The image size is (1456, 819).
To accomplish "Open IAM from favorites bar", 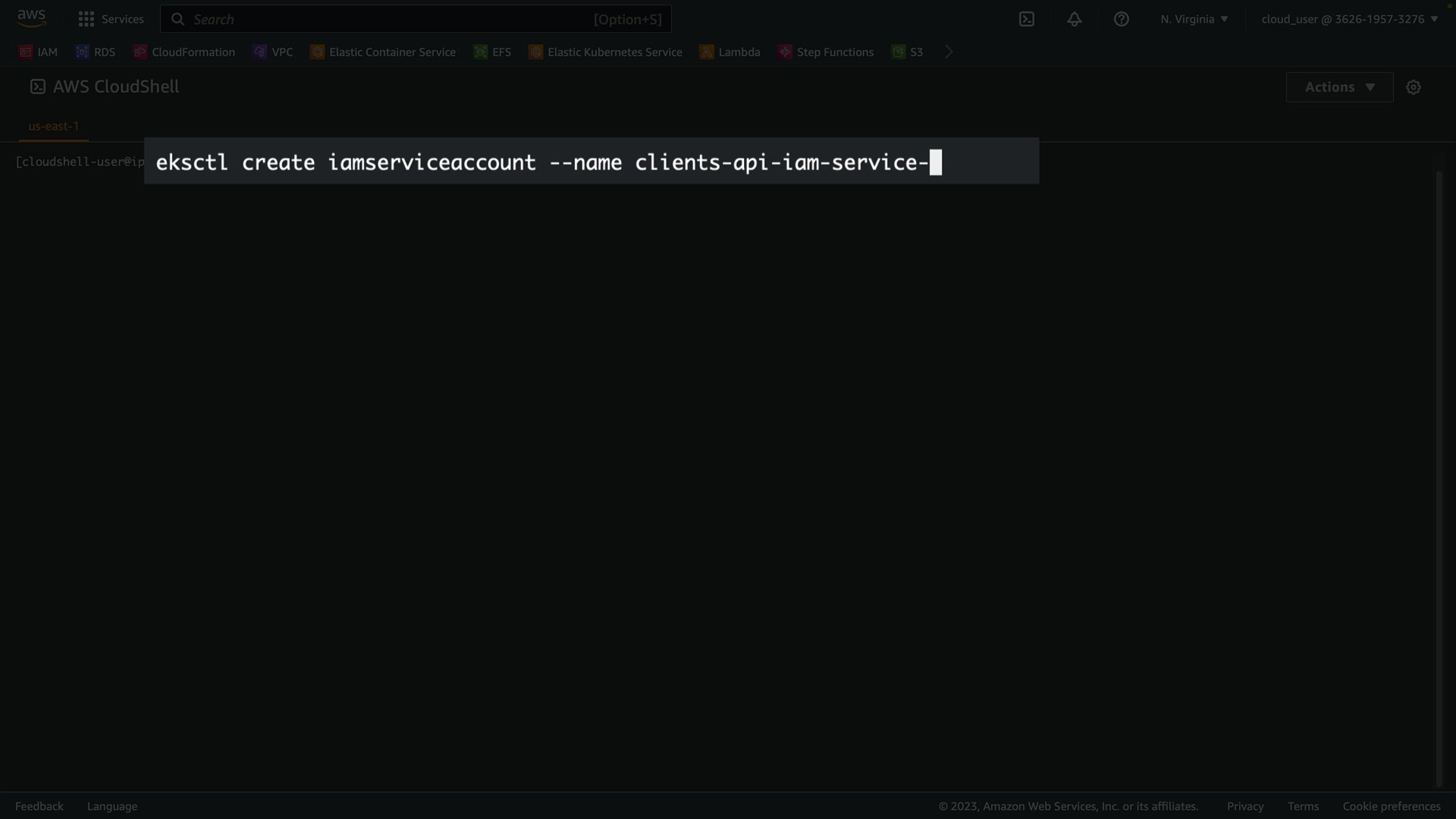I will tap(39, 52).
